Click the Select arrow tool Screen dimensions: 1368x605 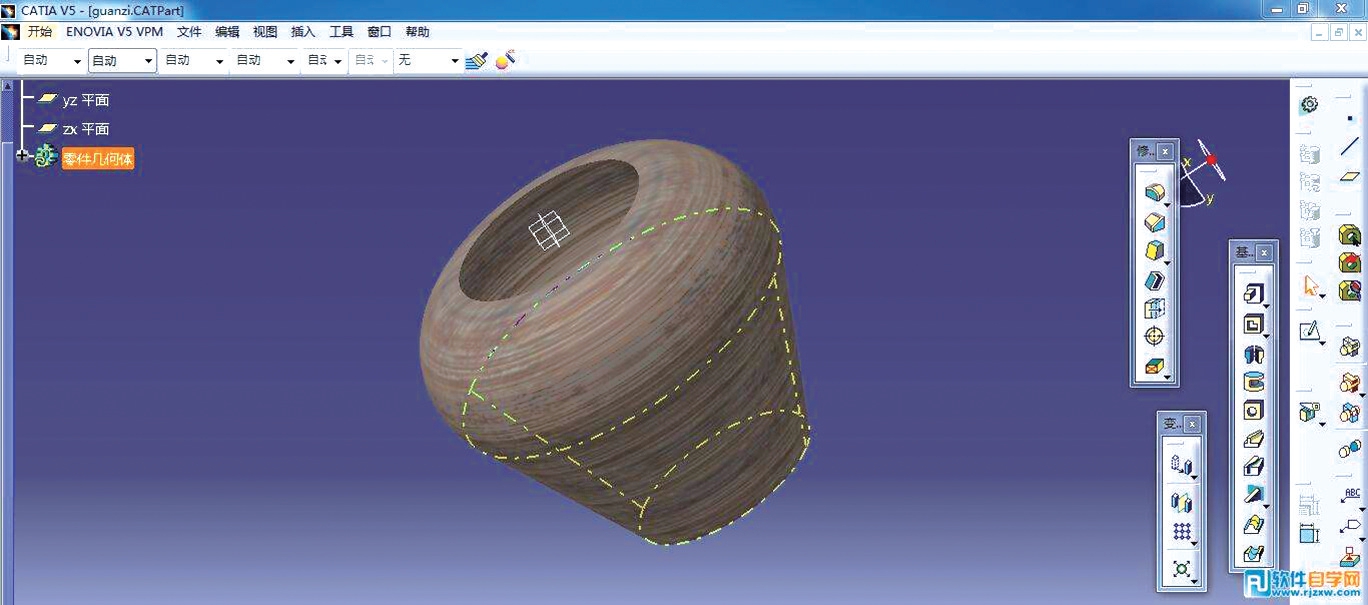[x=1310, y=286]
